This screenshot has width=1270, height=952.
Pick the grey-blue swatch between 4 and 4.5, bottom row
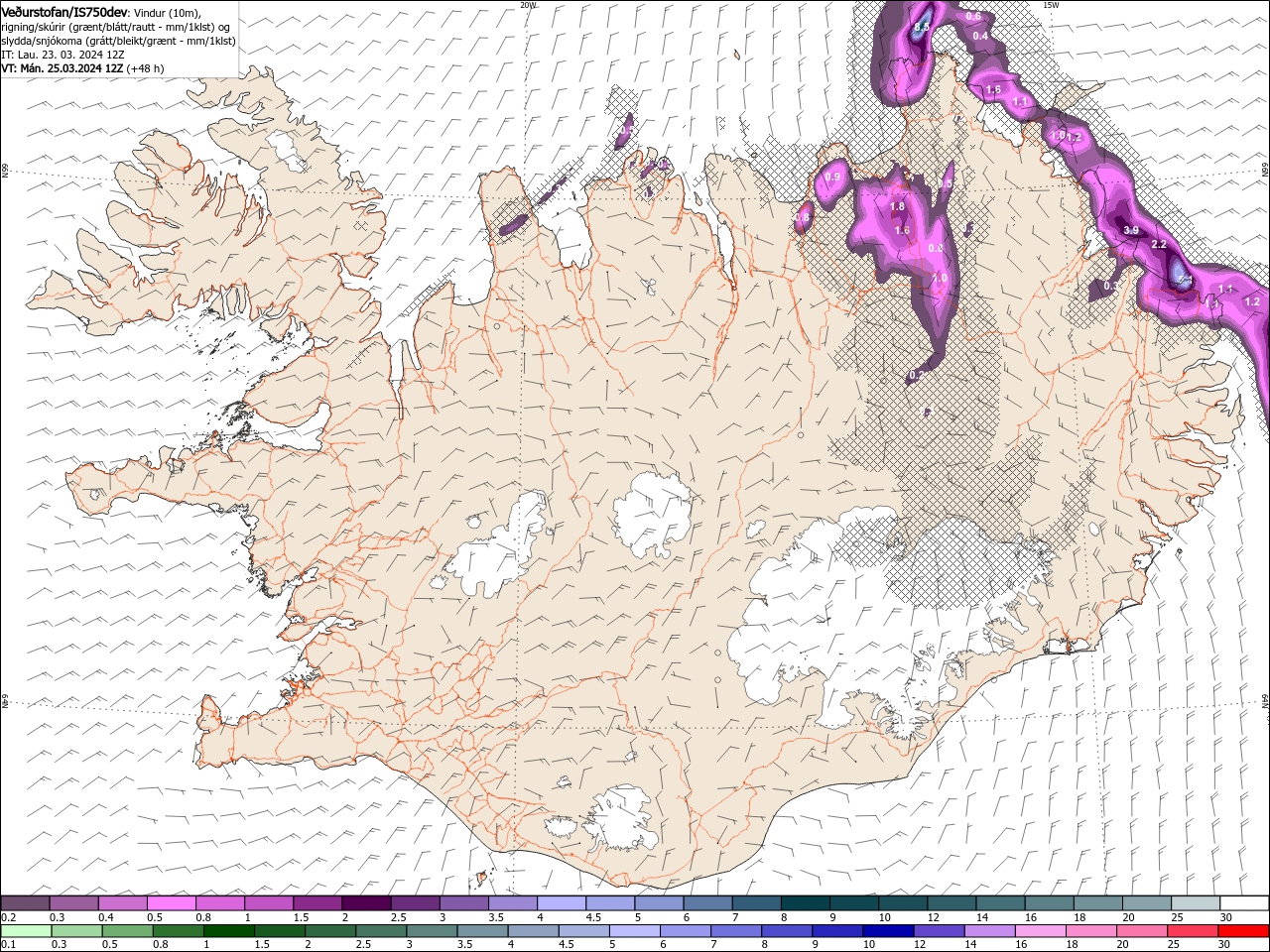[533, 931]
